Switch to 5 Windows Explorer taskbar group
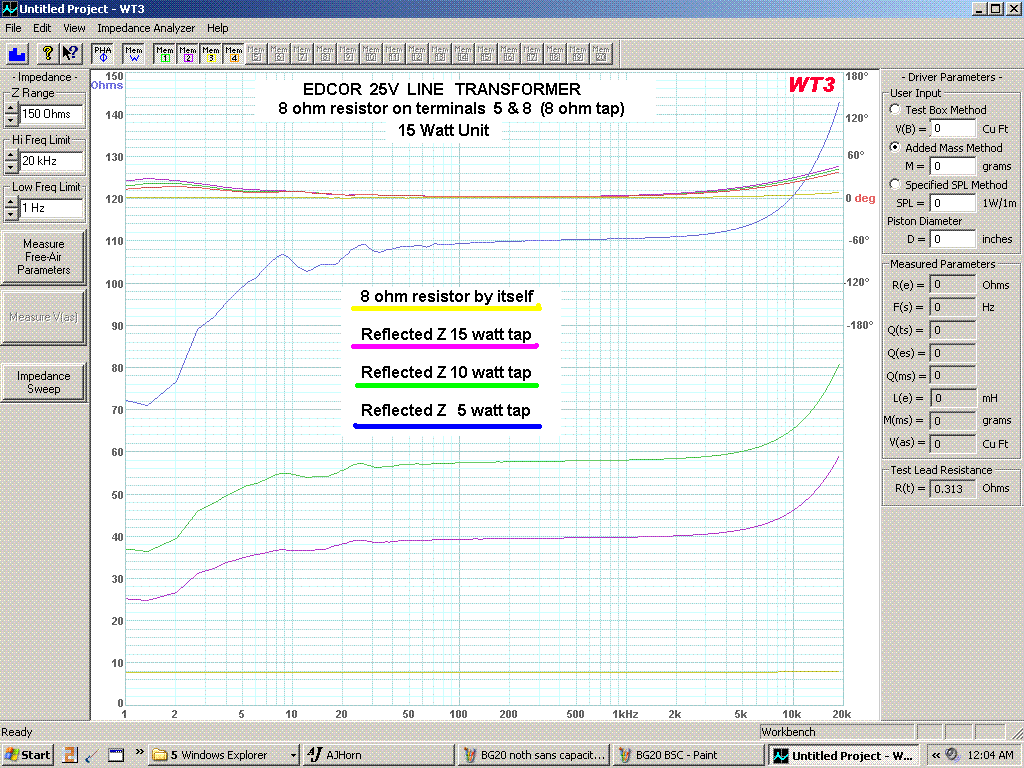 click(224, 755)
